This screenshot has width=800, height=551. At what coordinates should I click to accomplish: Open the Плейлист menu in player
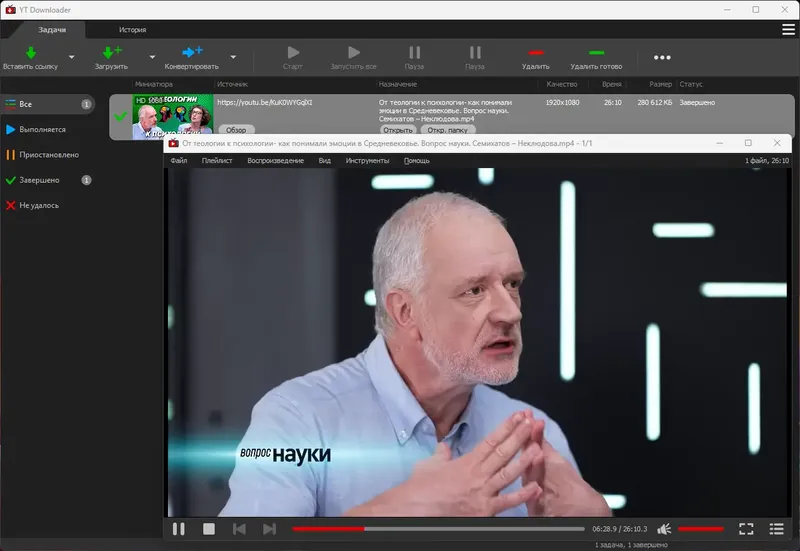click(x=217, y=160)
